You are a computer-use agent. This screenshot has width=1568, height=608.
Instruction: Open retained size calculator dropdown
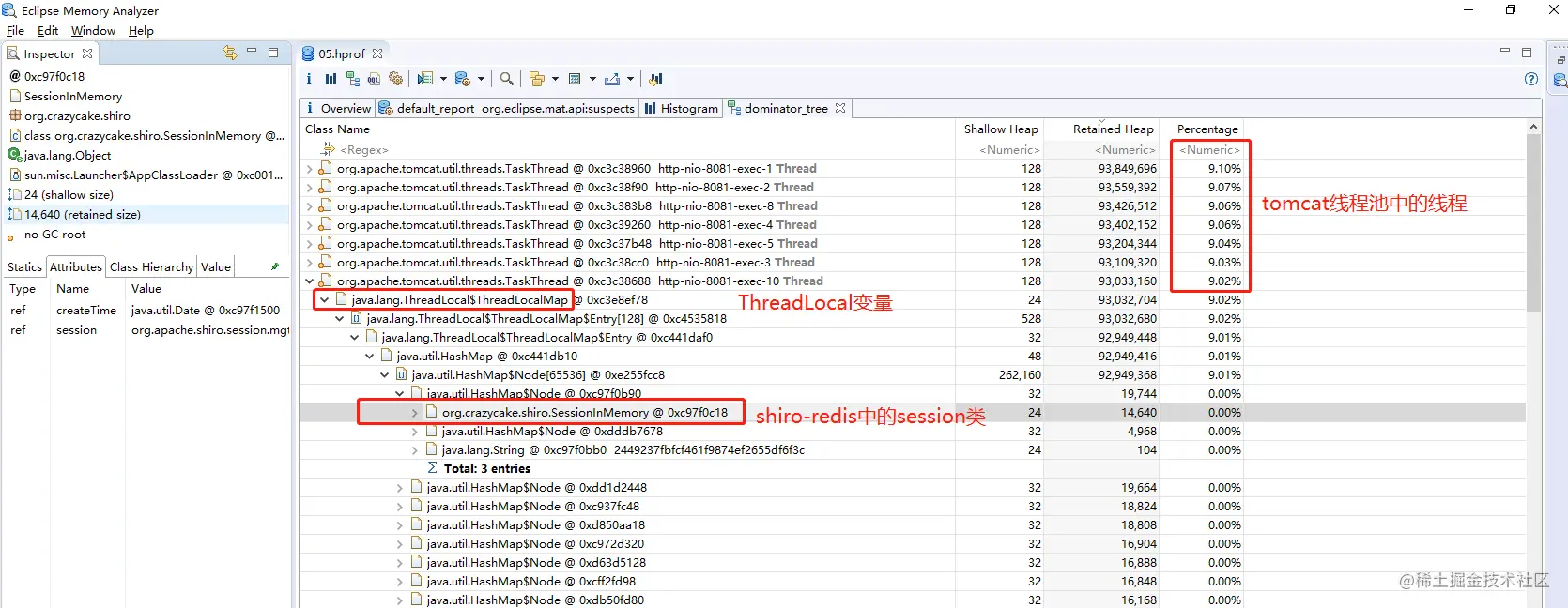pos(592,79)
